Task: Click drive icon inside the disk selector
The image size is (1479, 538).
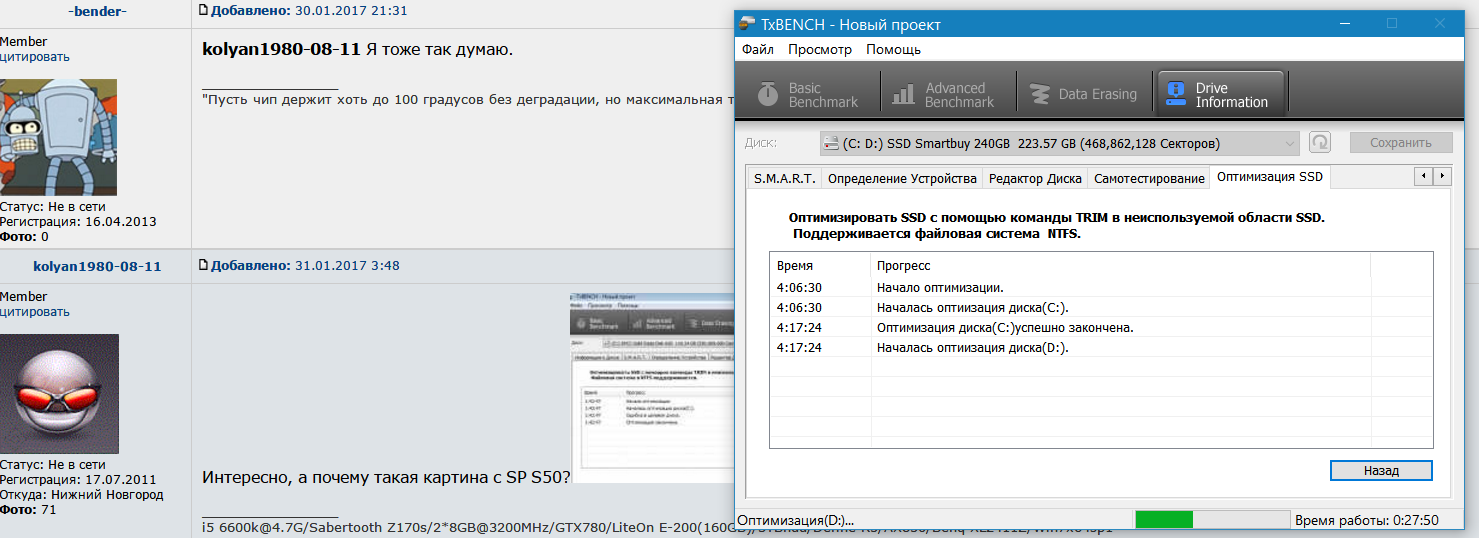Action: tap(830, 143)
